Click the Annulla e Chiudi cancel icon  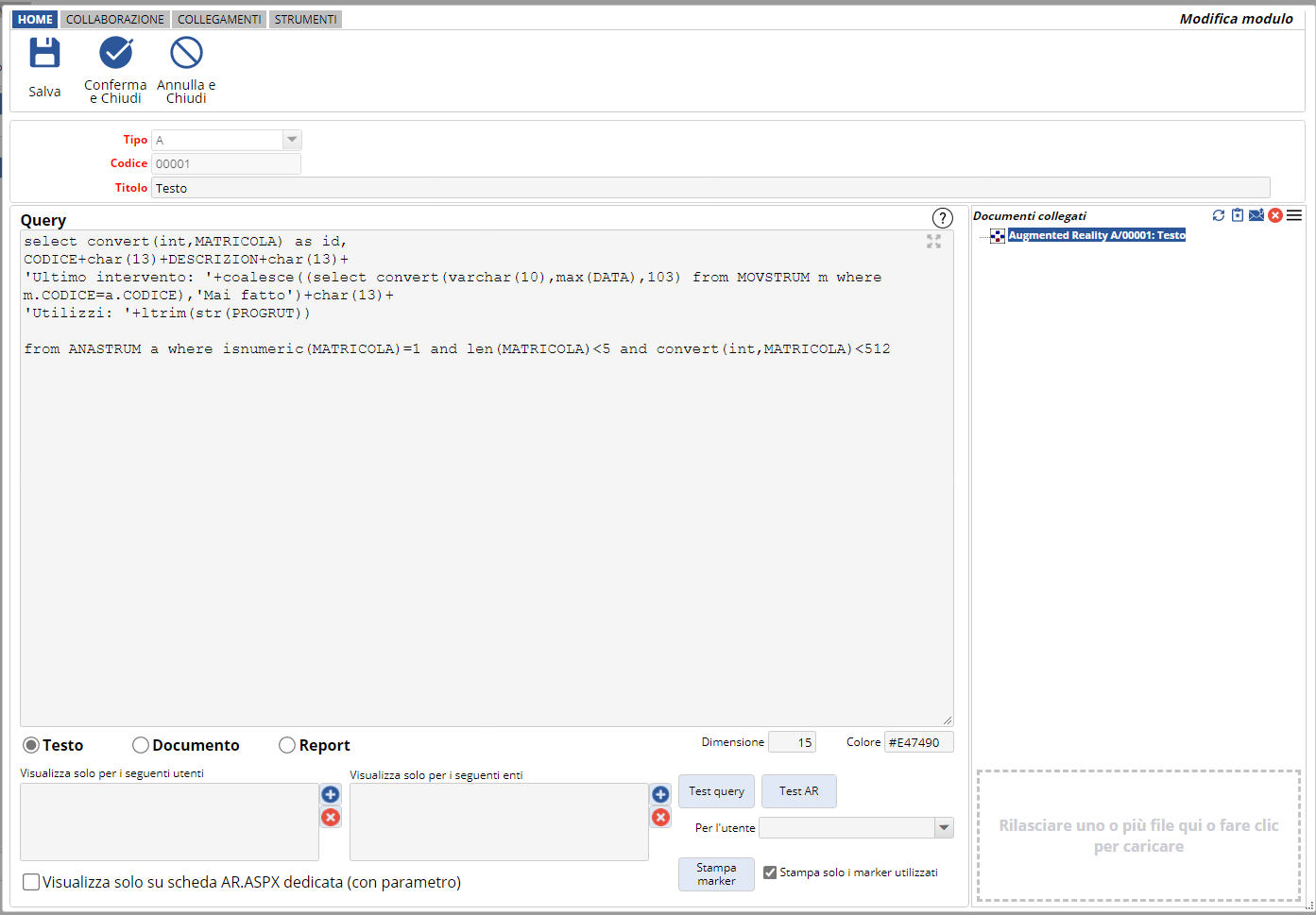point(186,54)
